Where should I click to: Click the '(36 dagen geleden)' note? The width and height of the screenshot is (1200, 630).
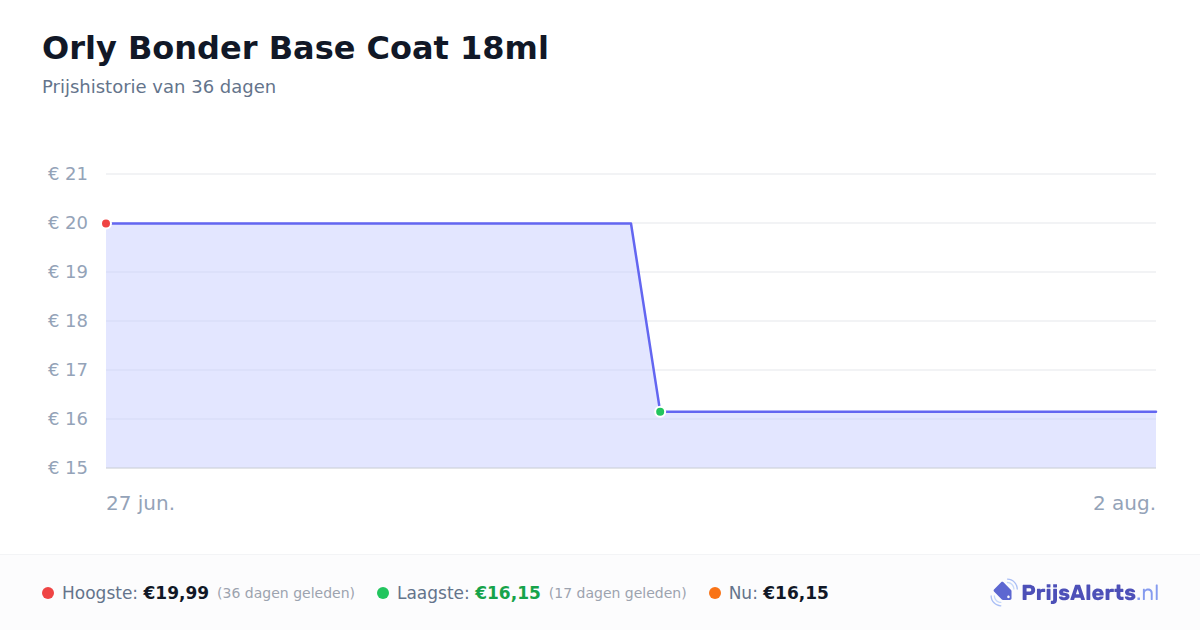click(286, 593)
